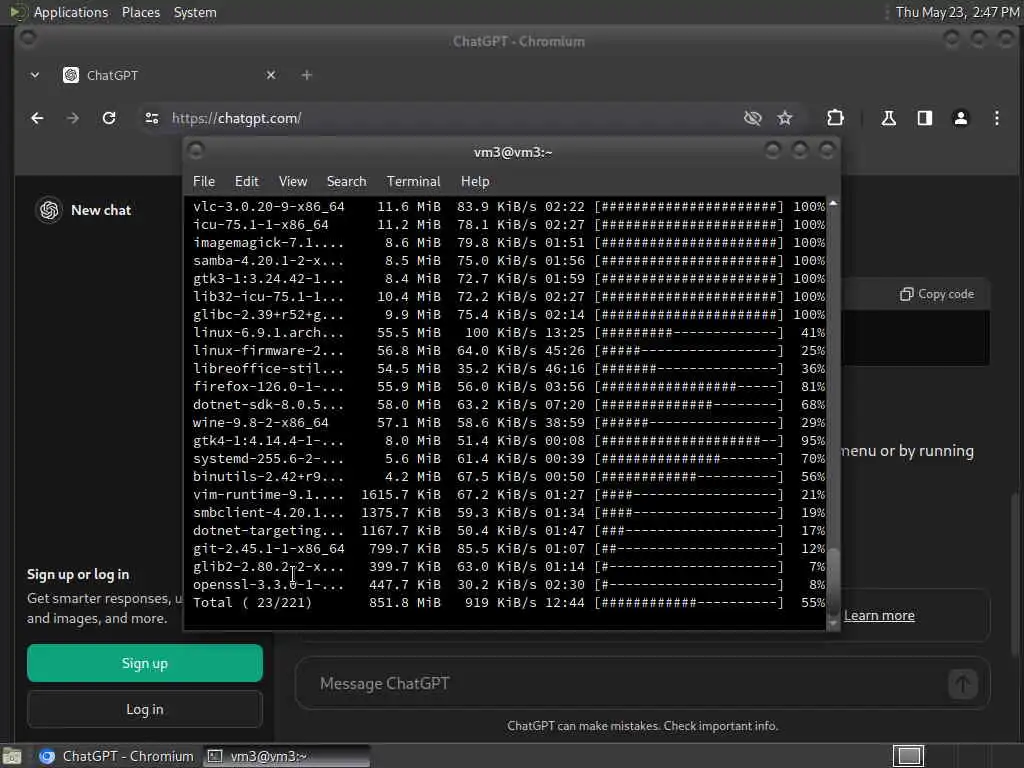Go back using the browser back arrow

tap(37, 118)
